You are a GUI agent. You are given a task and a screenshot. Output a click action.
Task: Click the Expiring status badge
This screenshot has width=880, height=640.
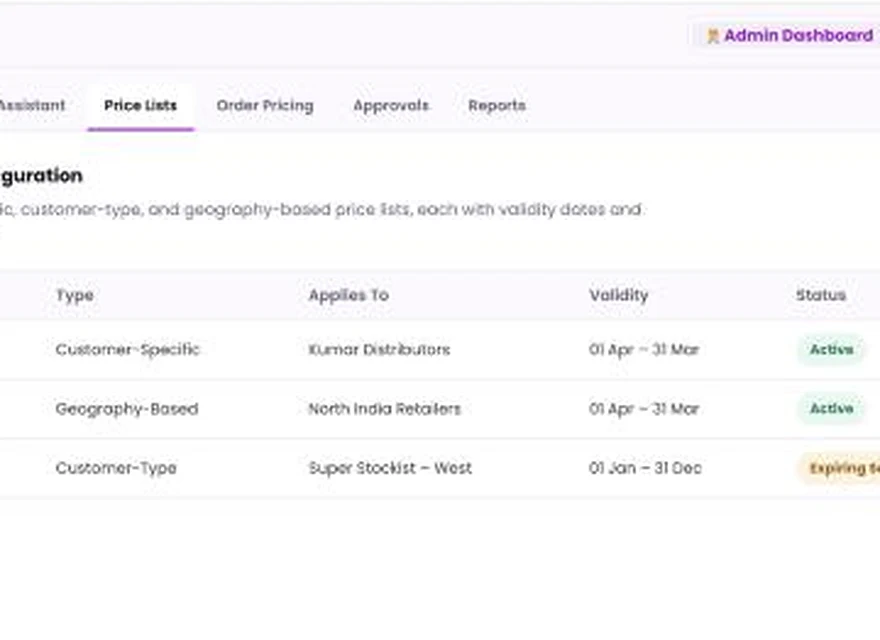click(x=840, y=468)
